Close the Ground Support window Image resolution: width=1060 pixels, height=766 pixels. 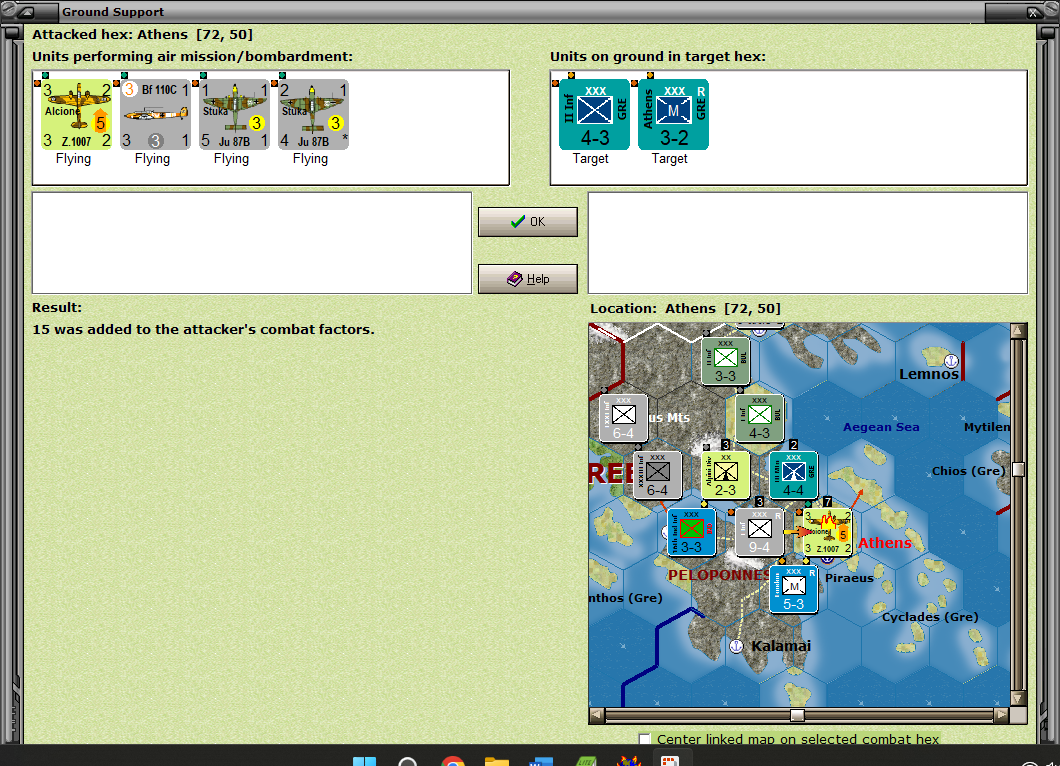[1033, 12]
